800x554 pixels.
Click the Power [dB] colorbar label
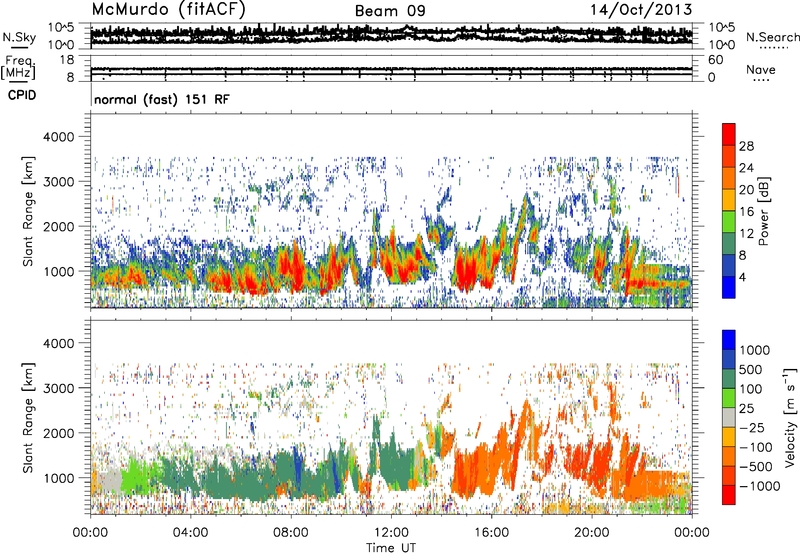click(x=763, y=211)
